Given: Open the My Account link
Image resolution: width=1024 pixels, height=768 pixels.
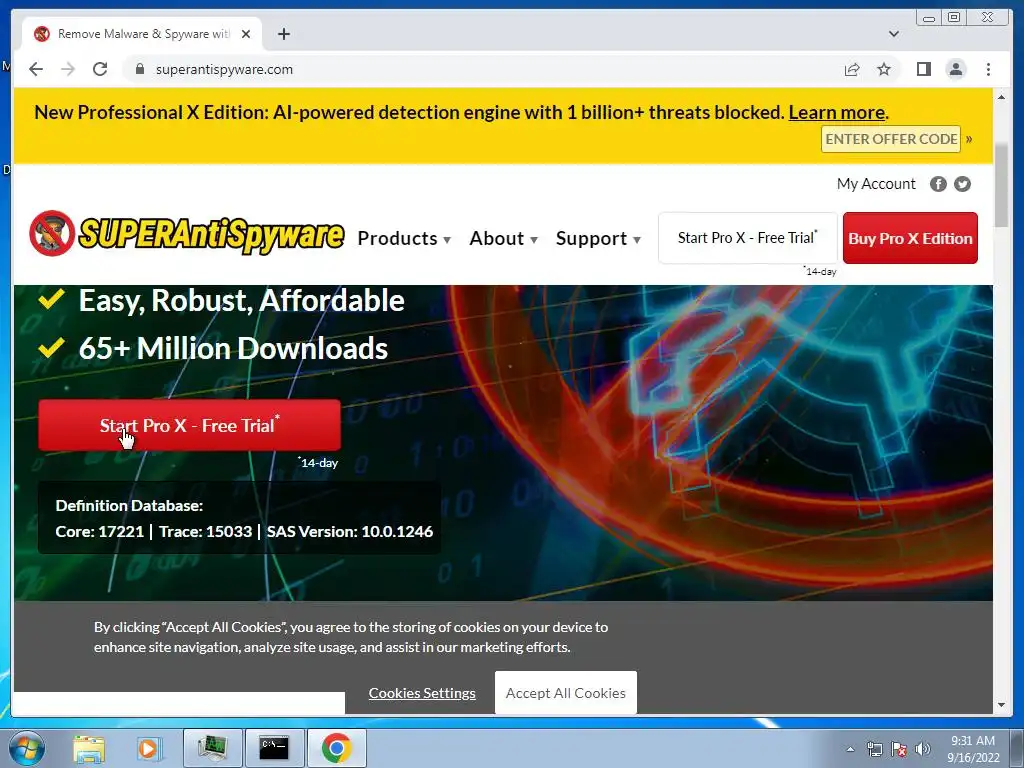Looking at the screenshot, I should point(876,184).
